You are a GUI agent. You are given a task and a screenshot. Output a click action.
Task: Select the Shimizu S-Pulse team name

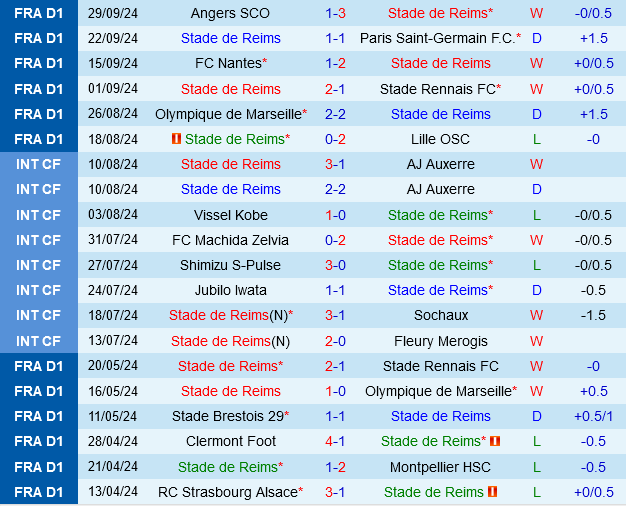(x=230, y=265)
